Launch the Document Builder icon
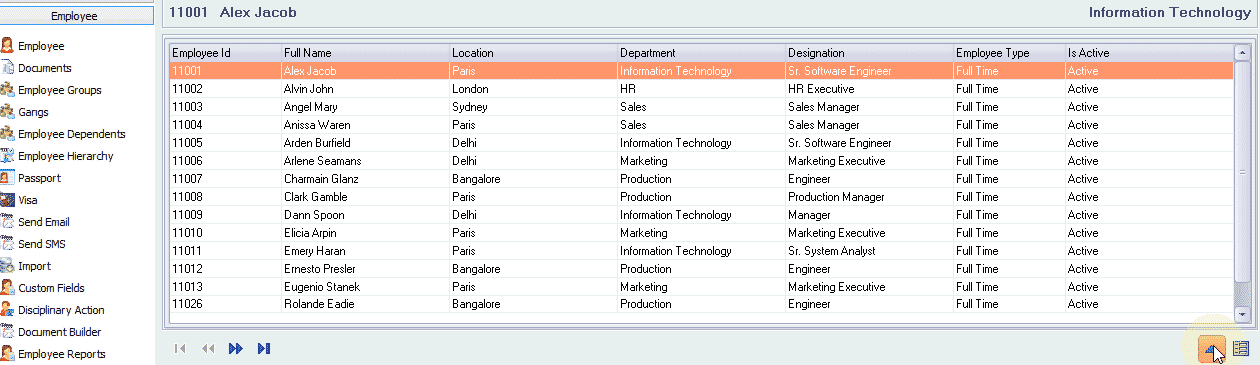 pyautogui.click(x=8, y=332)
